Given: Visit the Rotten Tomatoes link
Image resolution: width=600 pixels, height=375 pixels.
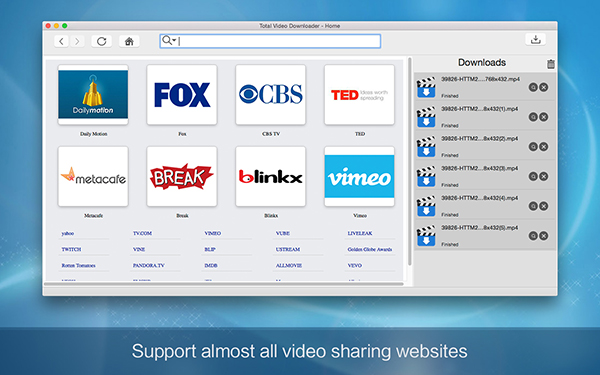Looking at the screenshot, I should (78, 266).
